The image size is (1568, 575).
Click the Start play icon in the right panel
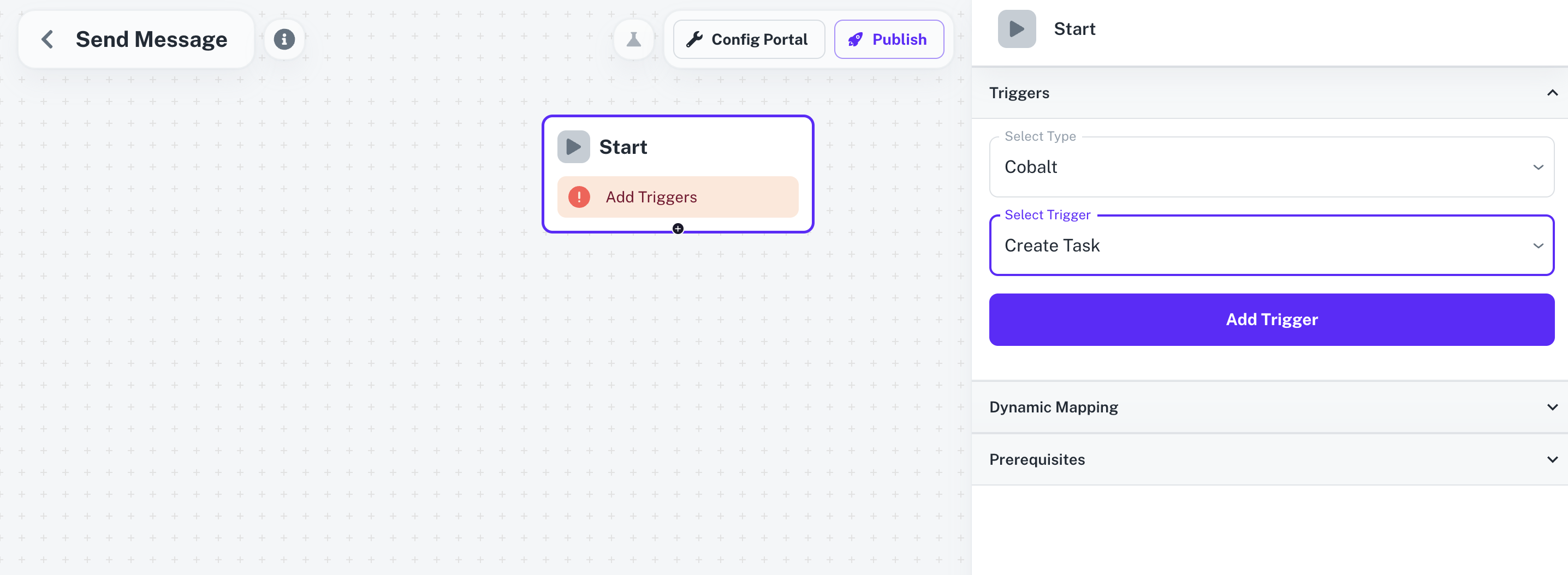click(x=1015, y=27)
